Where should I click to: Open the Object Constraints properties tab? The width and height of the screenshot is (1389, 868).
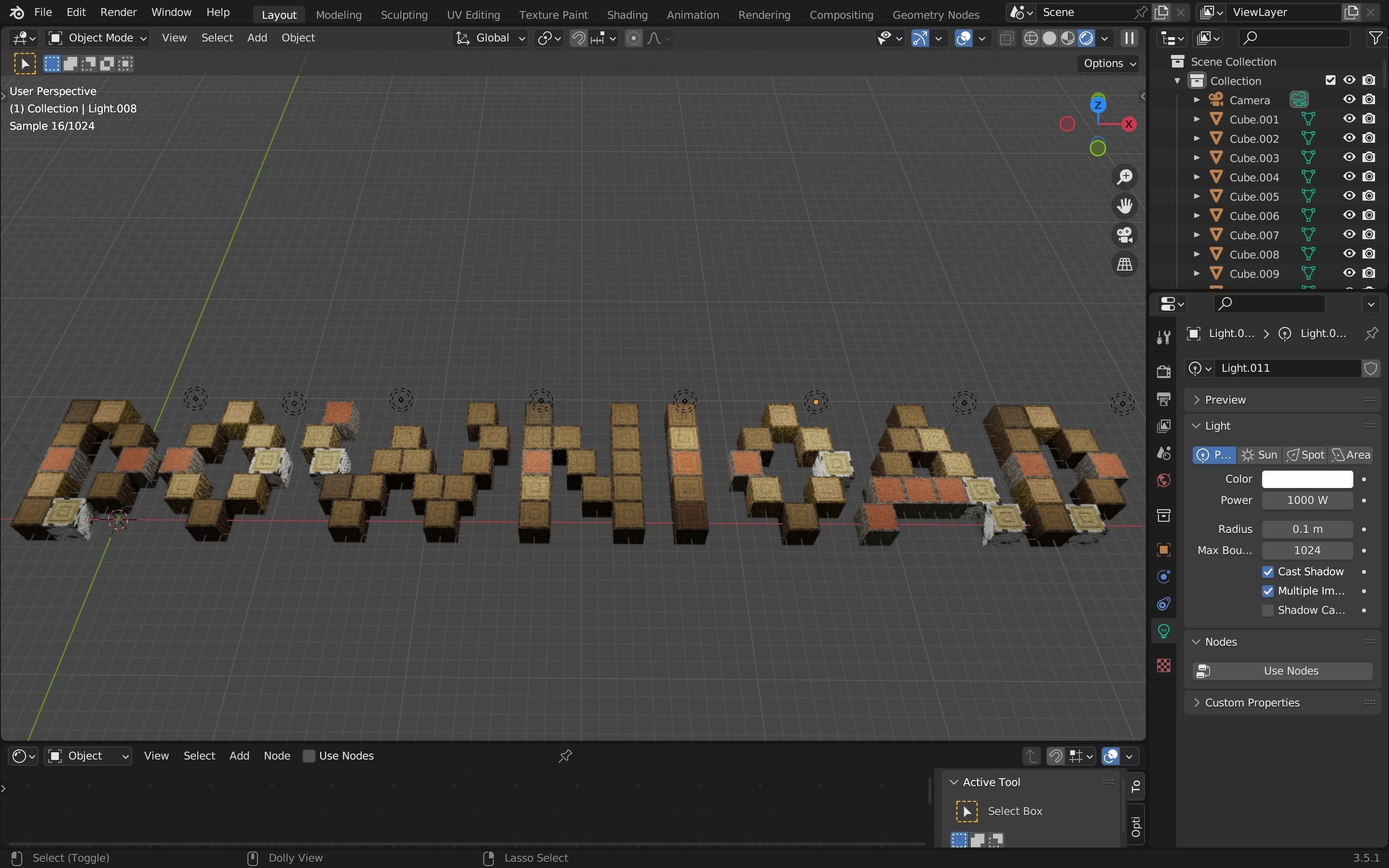[1163, 604]
